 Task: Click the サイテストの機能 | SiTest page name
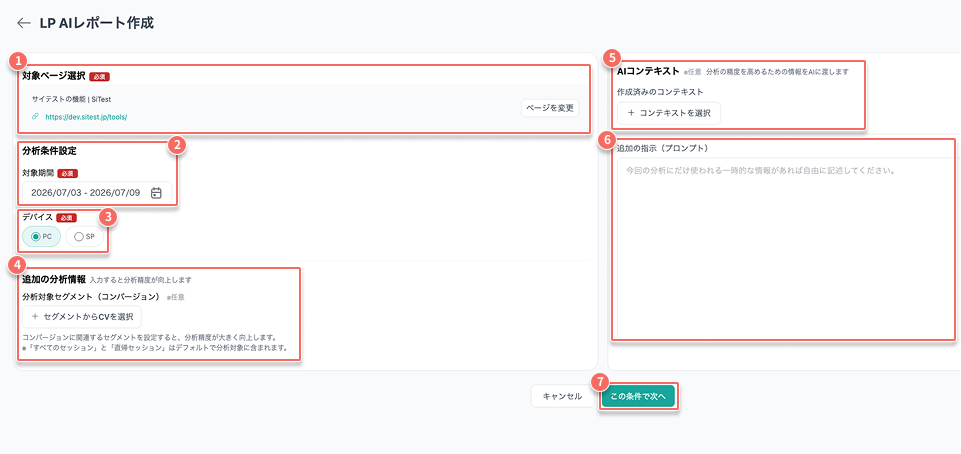tap(71, 99)
